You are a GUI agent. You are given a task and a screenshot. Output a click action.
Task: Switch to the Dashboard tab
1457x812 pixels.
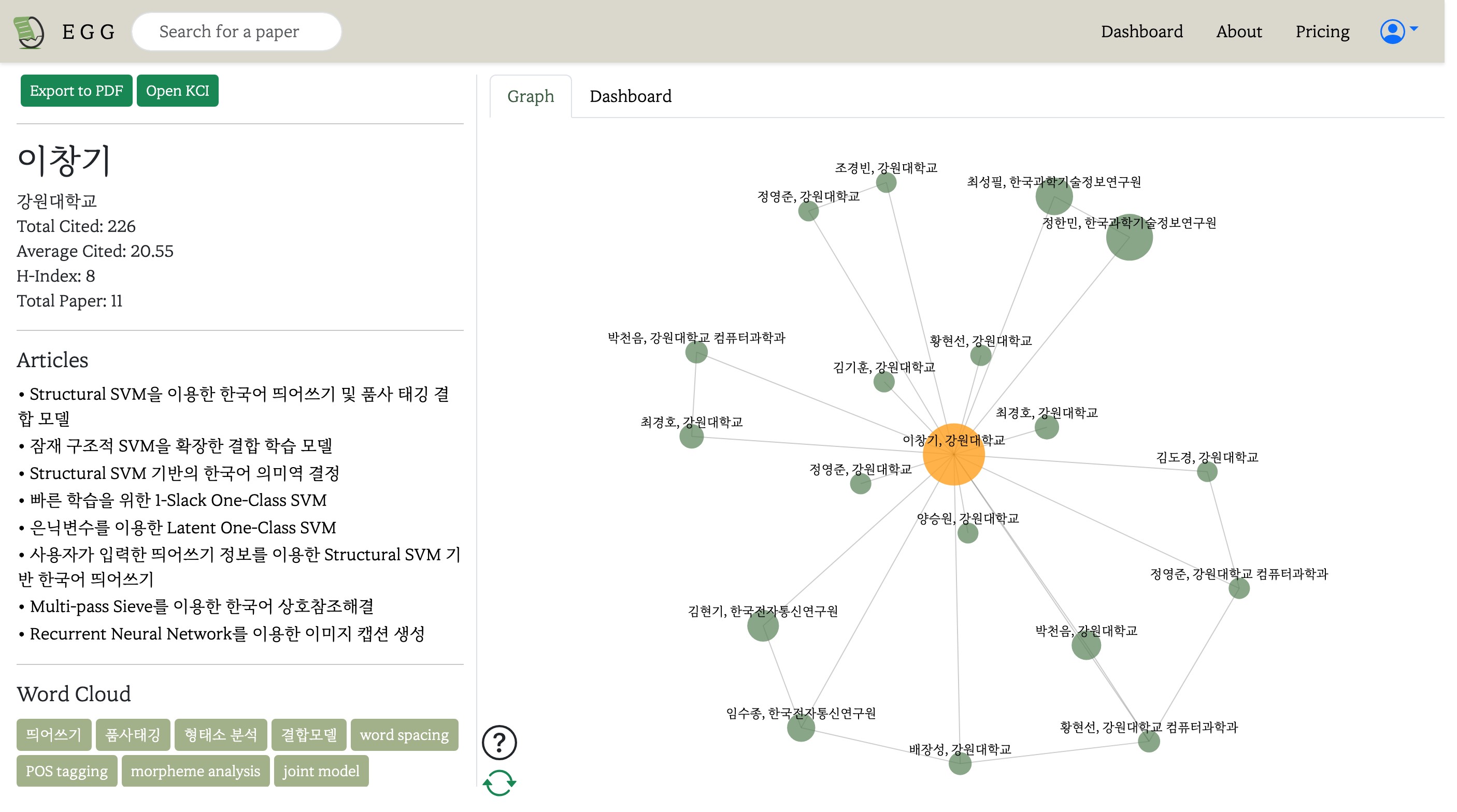coord(630,96)
